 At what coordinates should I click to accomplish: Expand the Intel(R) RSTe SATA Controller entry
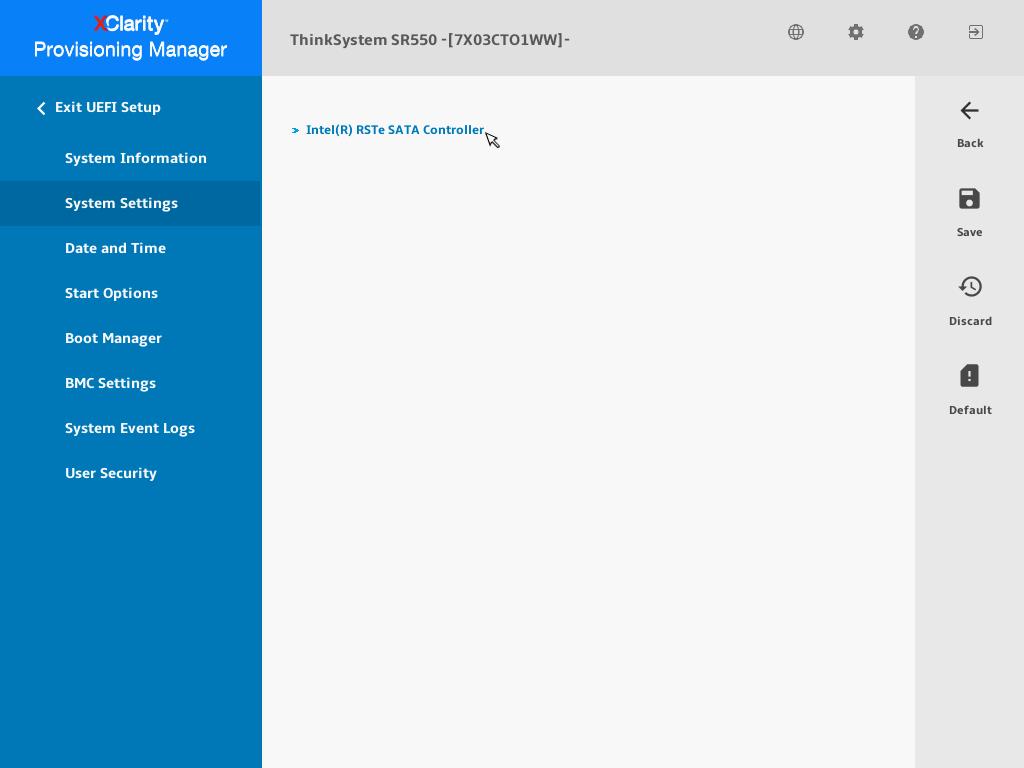[x=395, y=130]
